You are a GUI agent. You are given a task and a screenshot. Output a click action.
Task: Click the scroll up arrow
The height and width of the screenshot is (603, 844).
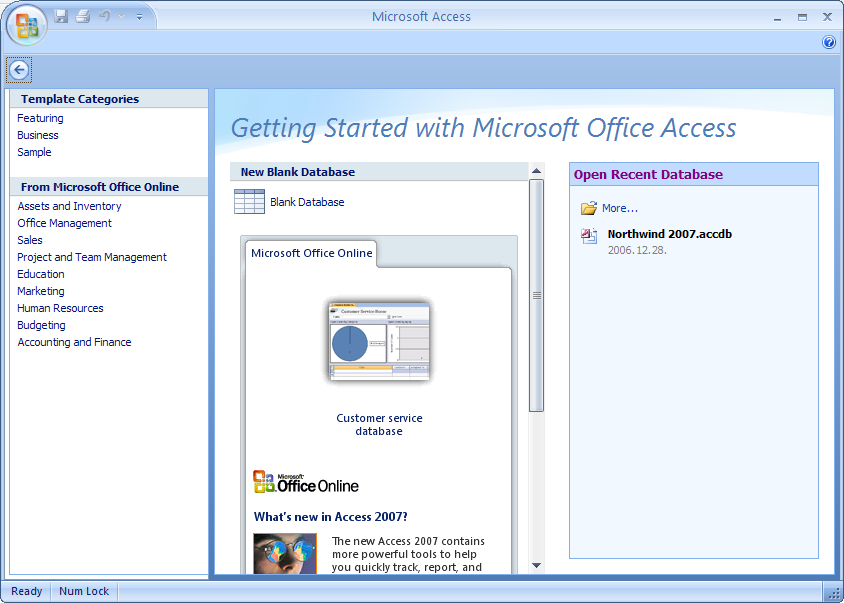536,171
